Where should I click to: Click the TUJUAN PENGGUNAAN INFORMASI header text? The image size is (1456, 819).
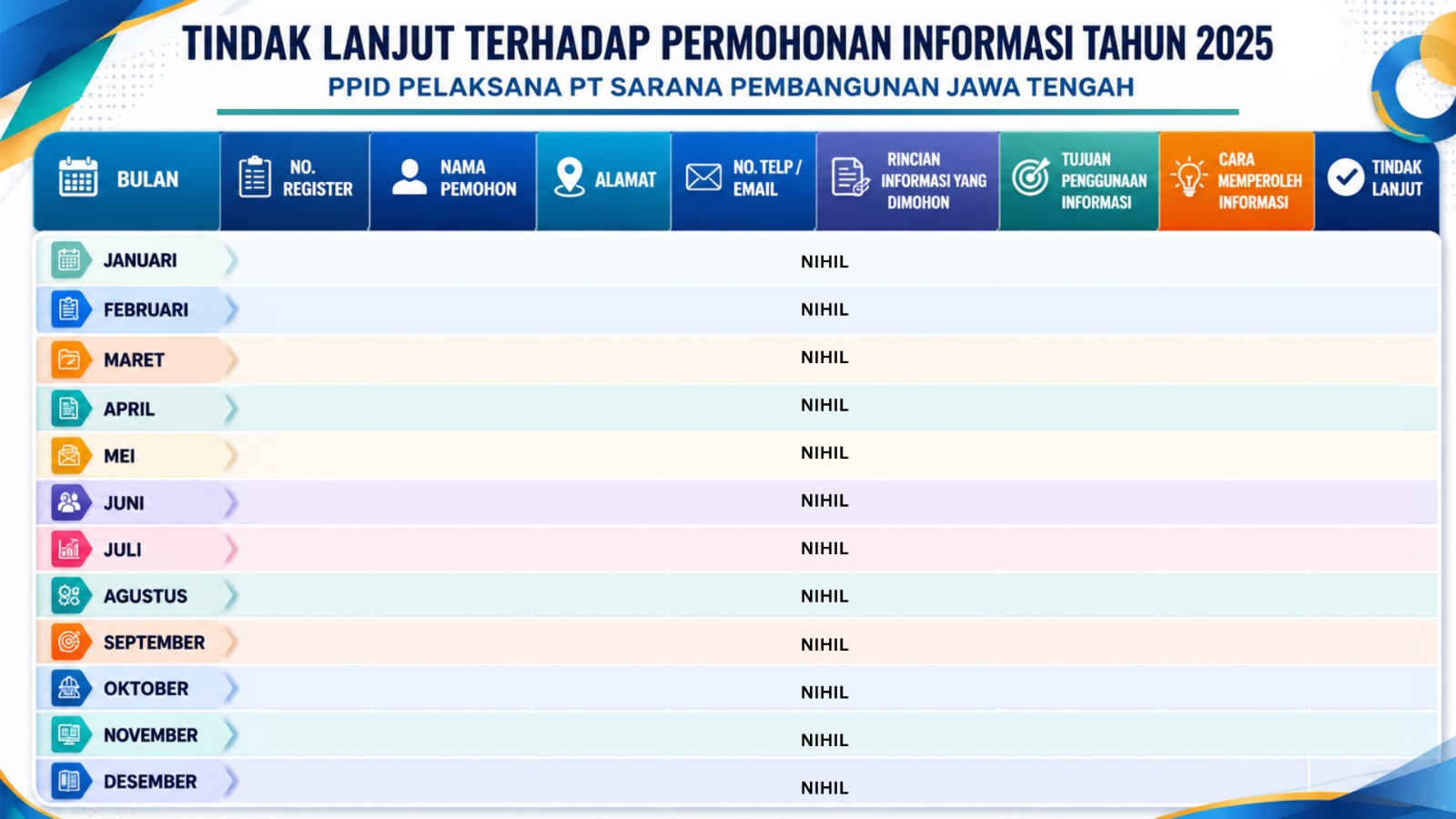point(1104,180)
